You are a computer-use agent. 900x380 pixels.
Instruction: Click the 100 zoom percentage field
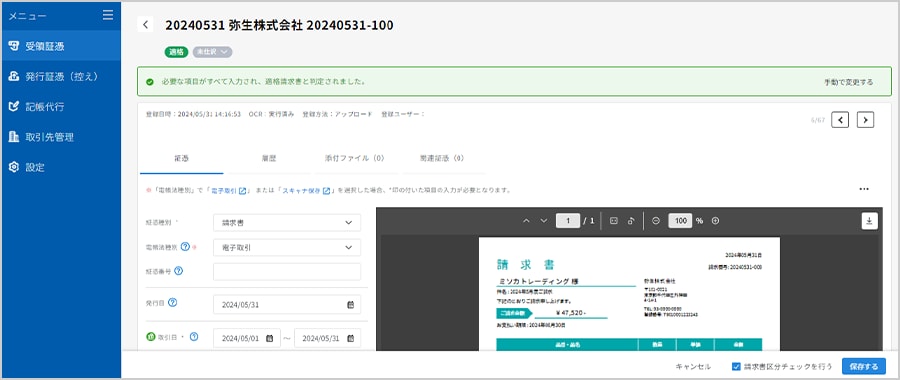pyautogui.click(x=680, y=221)
